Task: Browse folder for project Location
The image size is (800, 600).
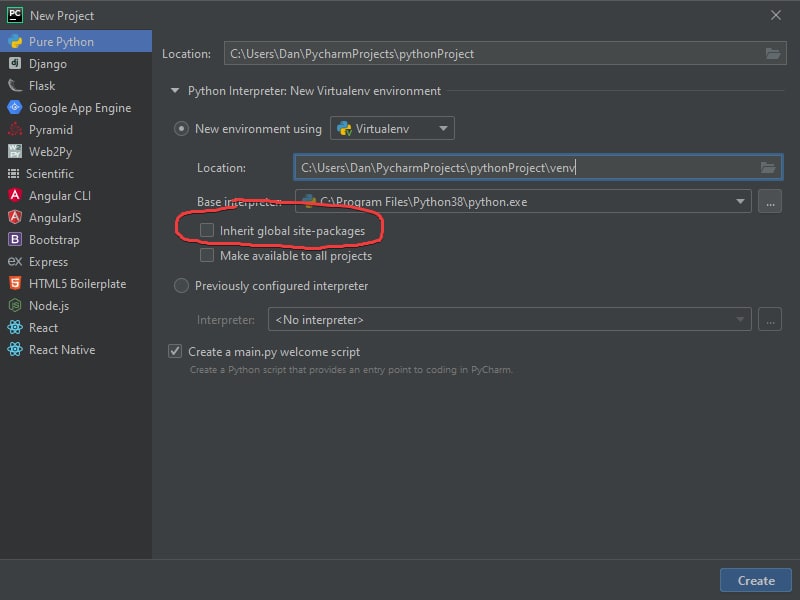Action: coord(772,53)
